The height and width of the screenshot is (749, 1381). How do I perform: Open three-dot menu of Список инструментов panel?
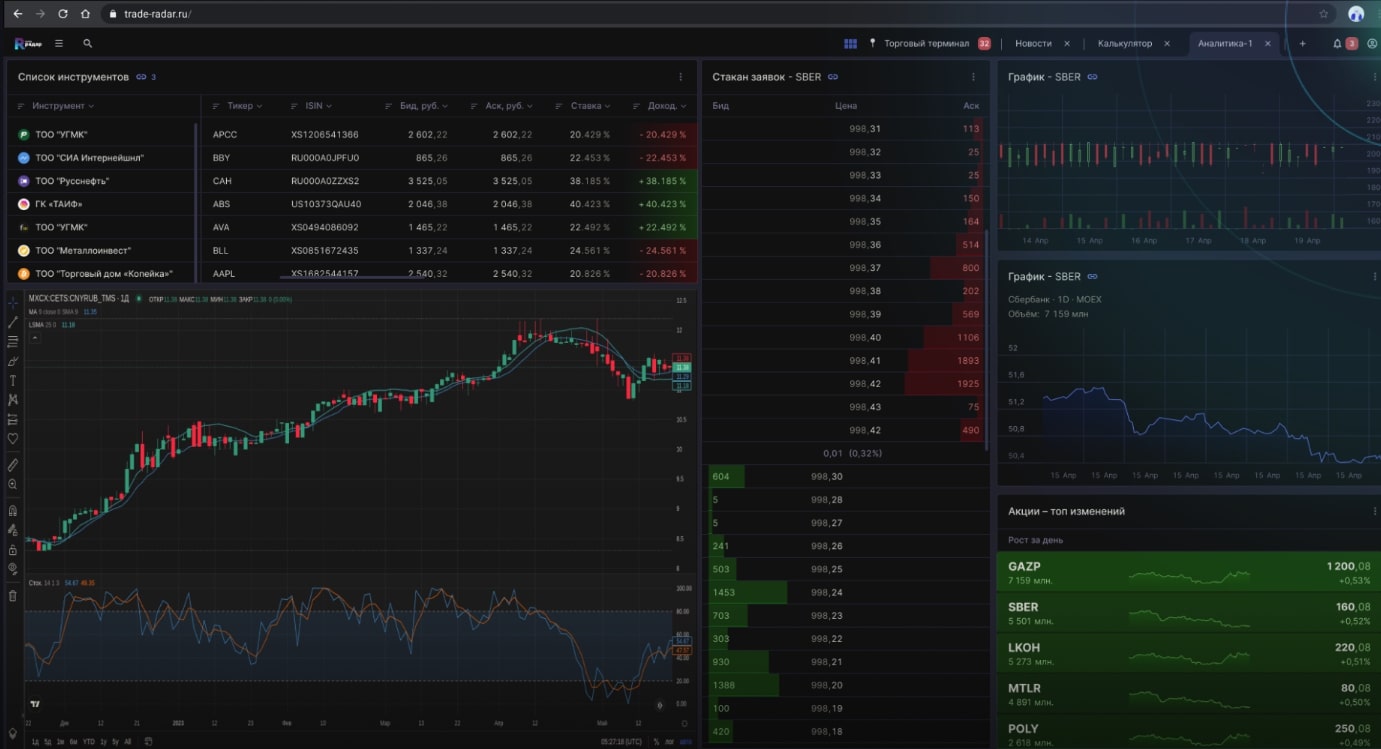[x=681, y=77]
